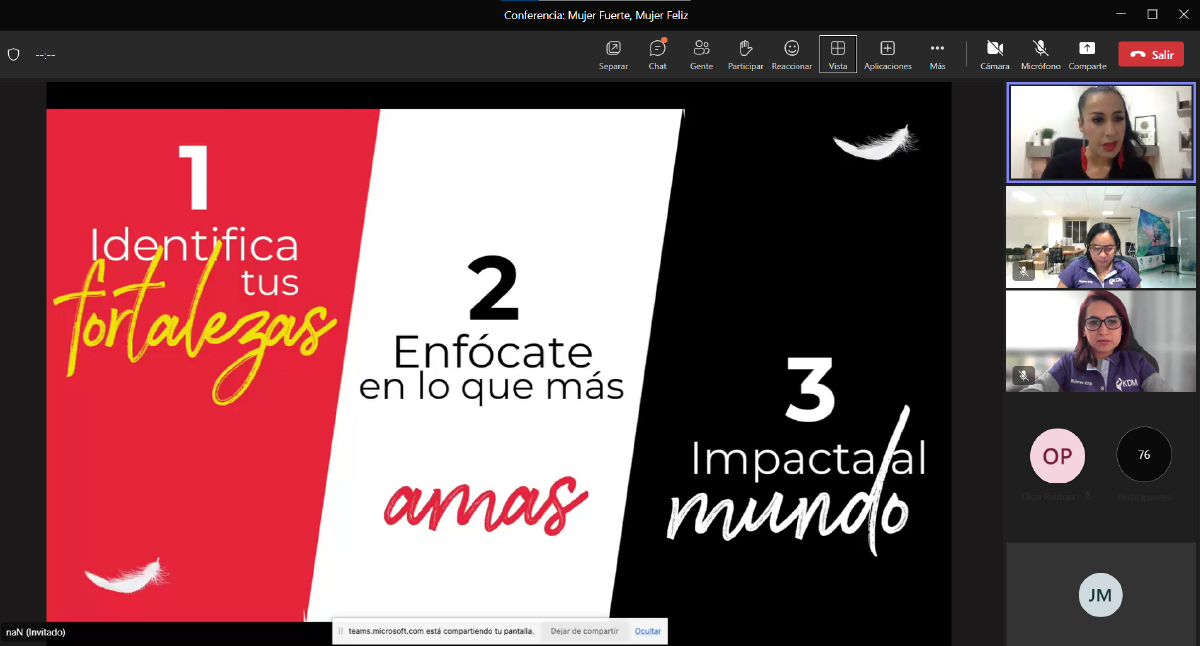Show the Gente people list
Viewport: 1200px width, 646px height.
[701, 54]
